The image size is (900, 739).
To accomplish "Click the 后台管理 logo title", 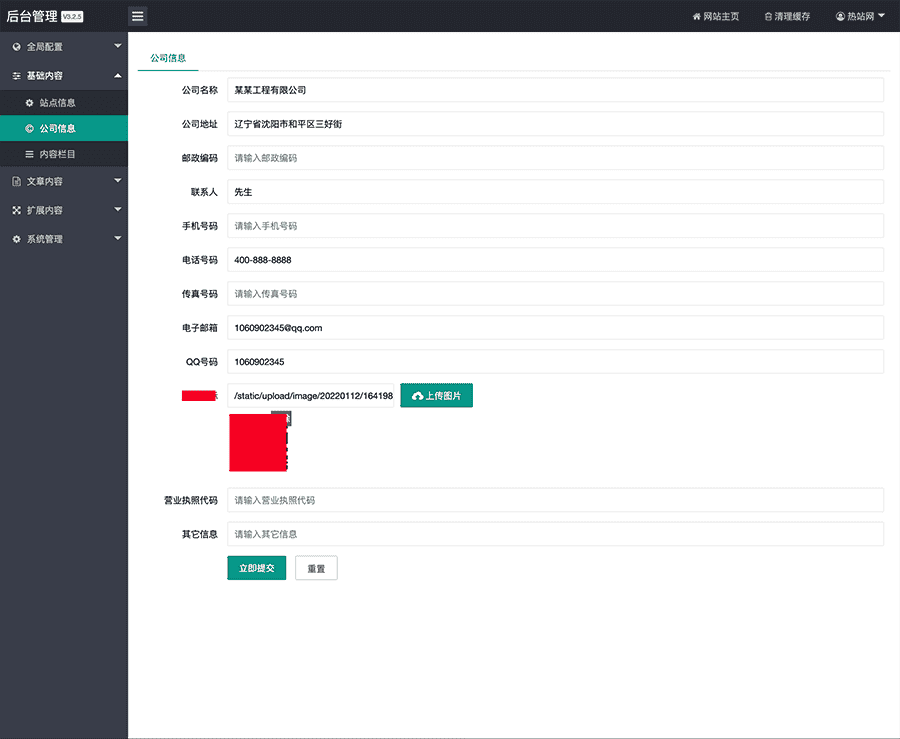I will (x=32, y=16).
